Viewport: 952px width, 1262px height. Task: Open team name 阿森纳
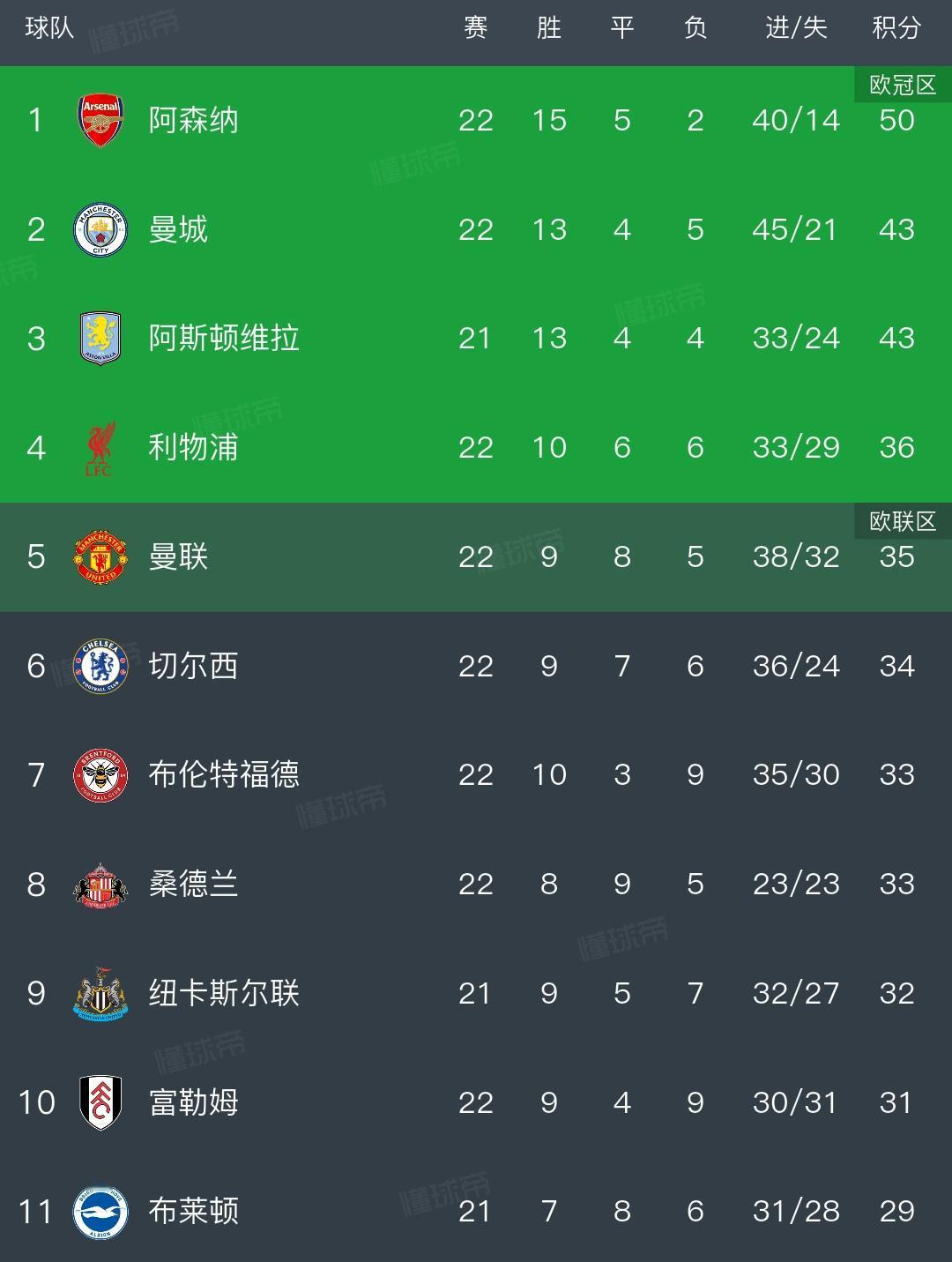click(194, 120)
